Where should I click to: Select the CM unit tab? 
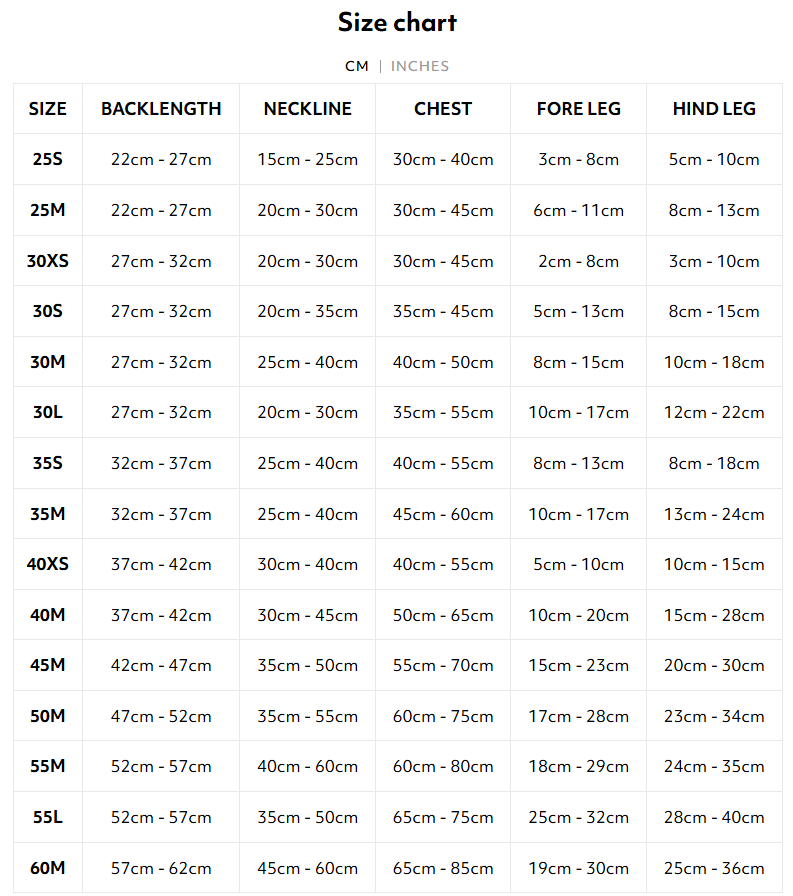[x=357, y=66]
